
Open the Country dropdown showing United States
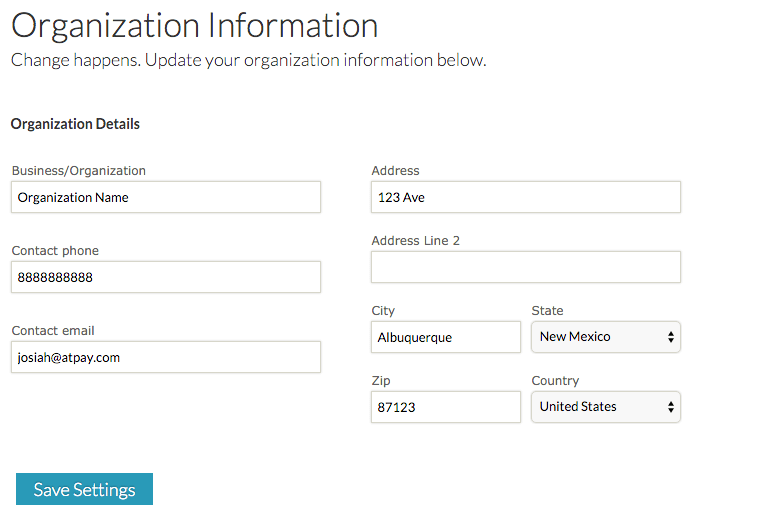click(606, 407)
